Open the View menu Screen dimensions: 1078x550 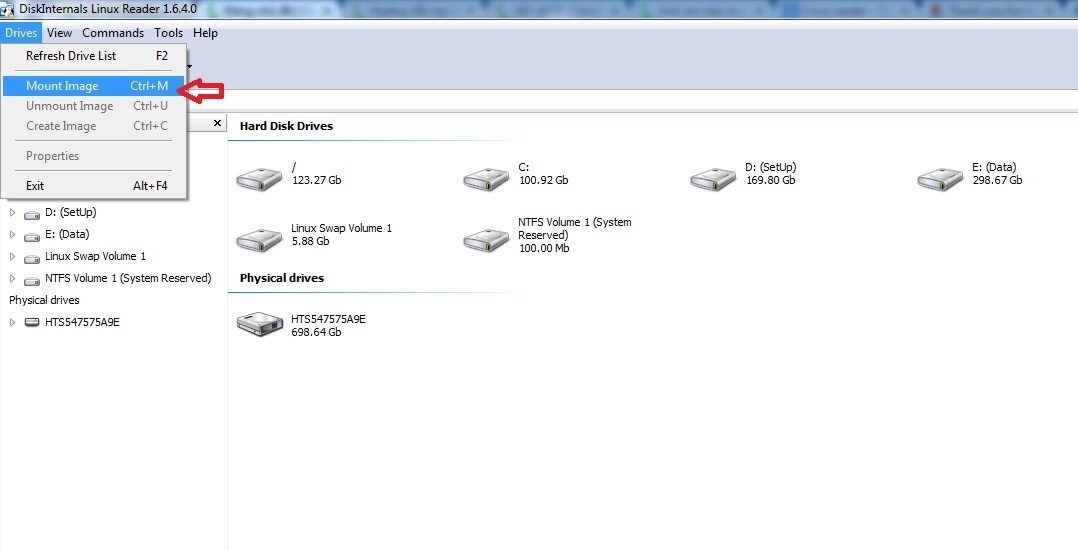point(59,32)
